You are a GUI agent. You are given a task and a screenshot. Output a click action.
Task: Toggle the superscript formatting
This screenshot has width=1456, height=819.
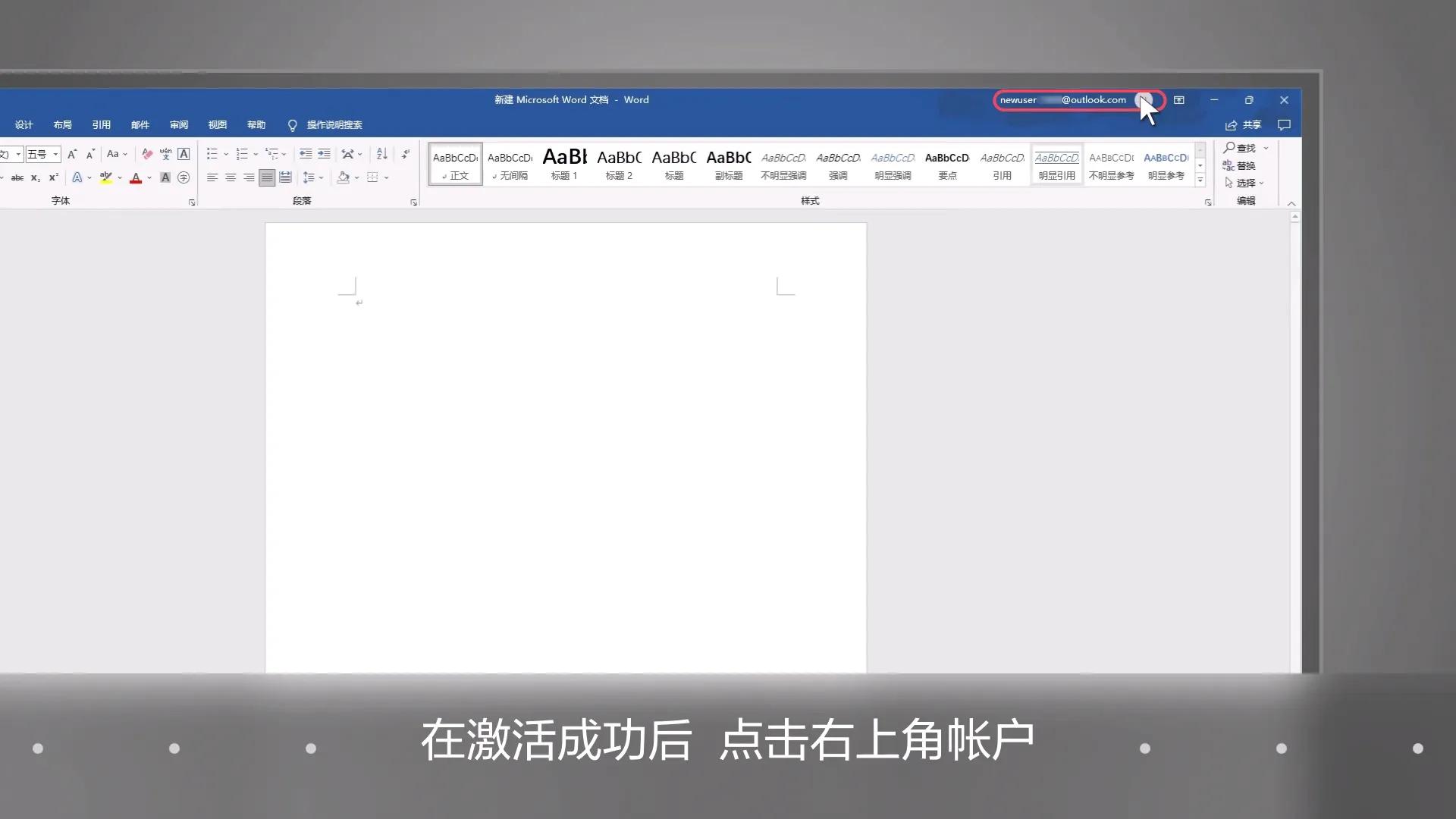tap(53, 177)
